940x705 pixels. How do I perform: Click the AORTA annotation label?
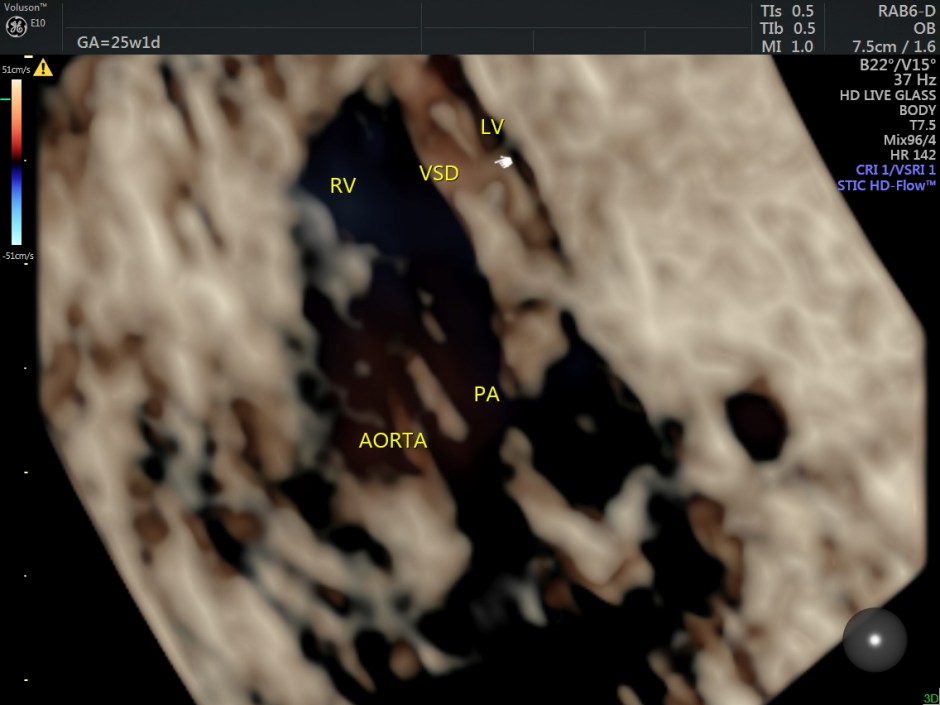[x=393, y=440]
